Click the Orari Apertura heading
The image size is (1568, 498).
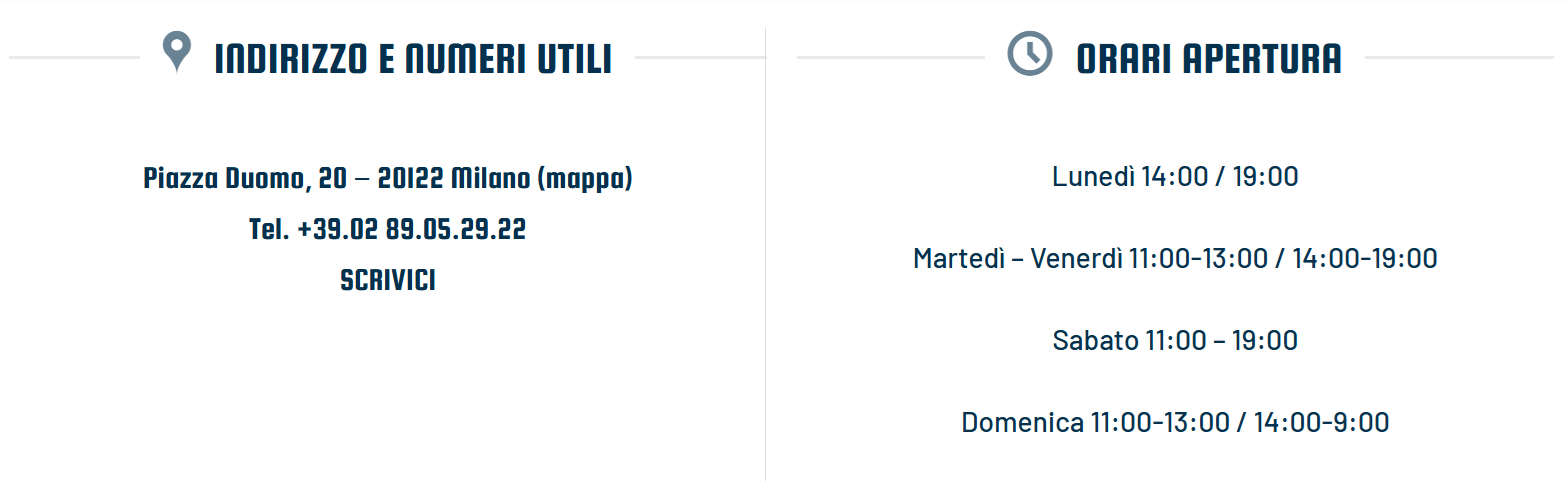coord(1208,59)
